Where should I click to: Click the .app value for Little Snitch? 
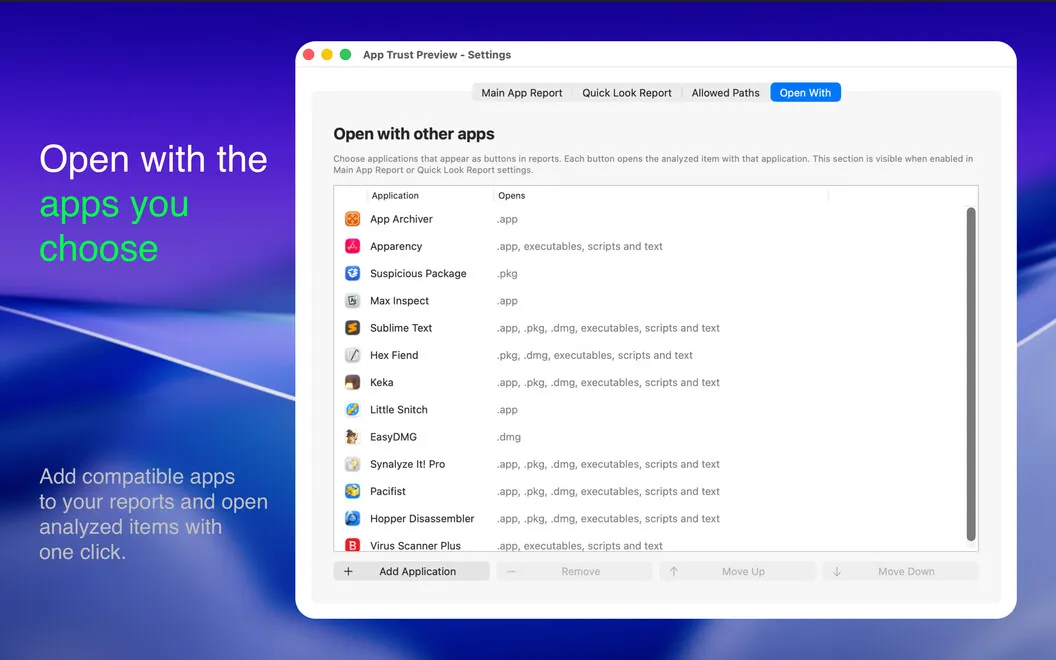click(507, 409)
